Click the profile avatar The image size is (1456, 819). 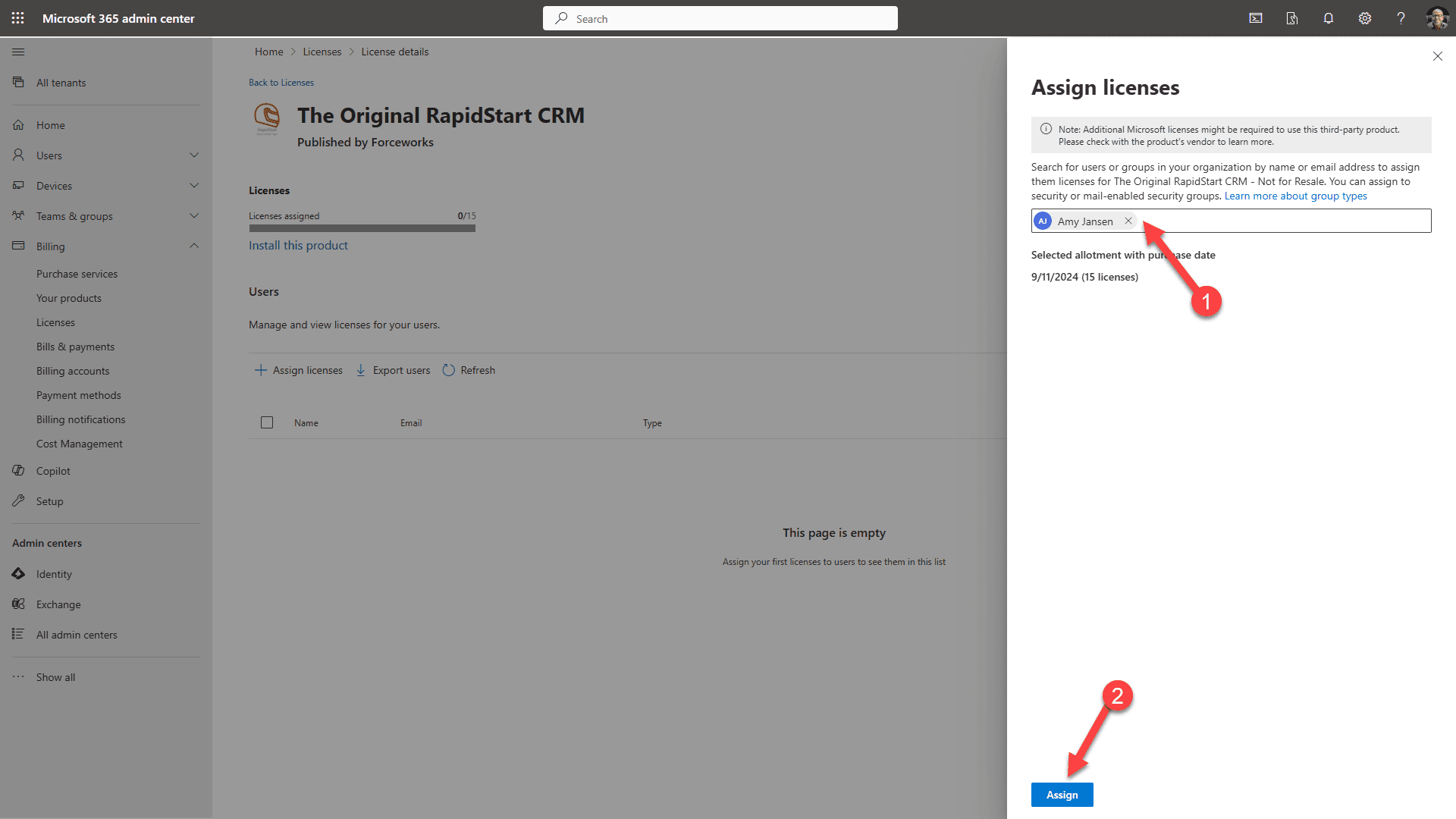pyautogui.click(x=1437, y=17)
